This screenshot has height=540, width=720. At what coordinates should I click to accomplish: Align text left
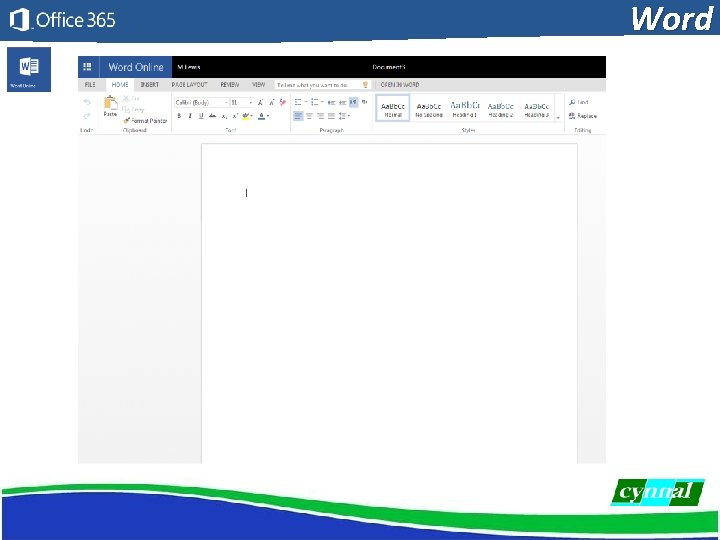tap(298, 116)
